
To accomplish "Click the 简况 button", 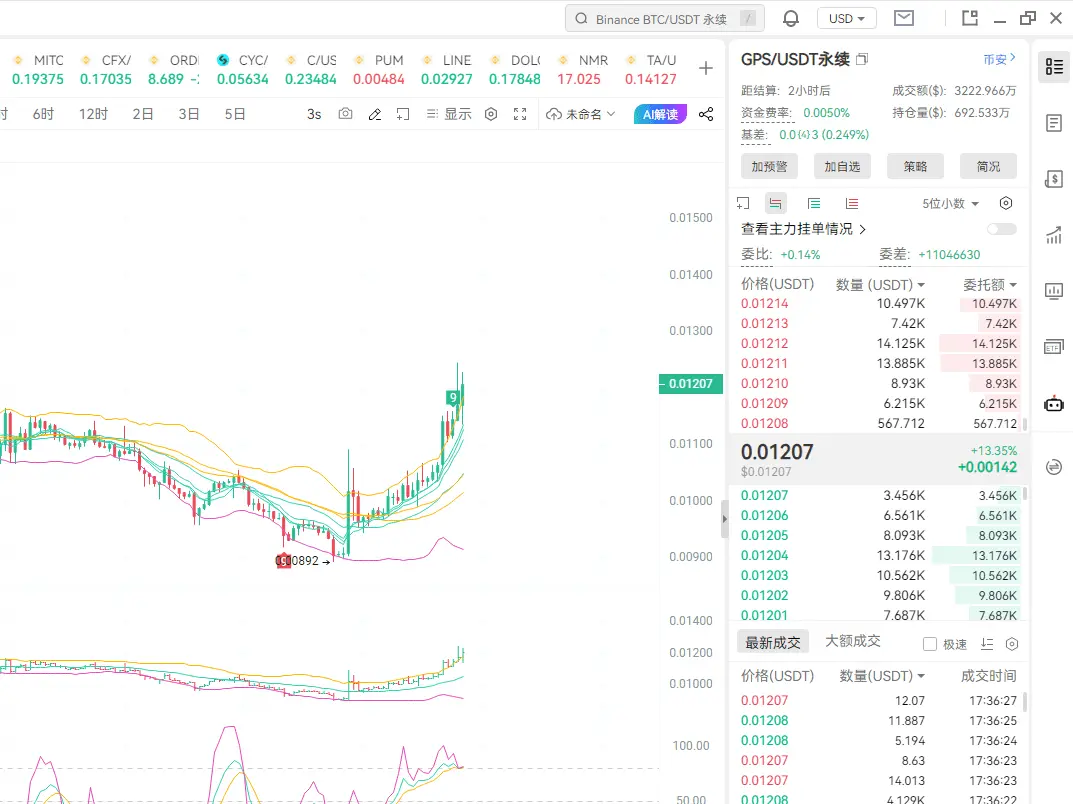I will pos(988,166).
